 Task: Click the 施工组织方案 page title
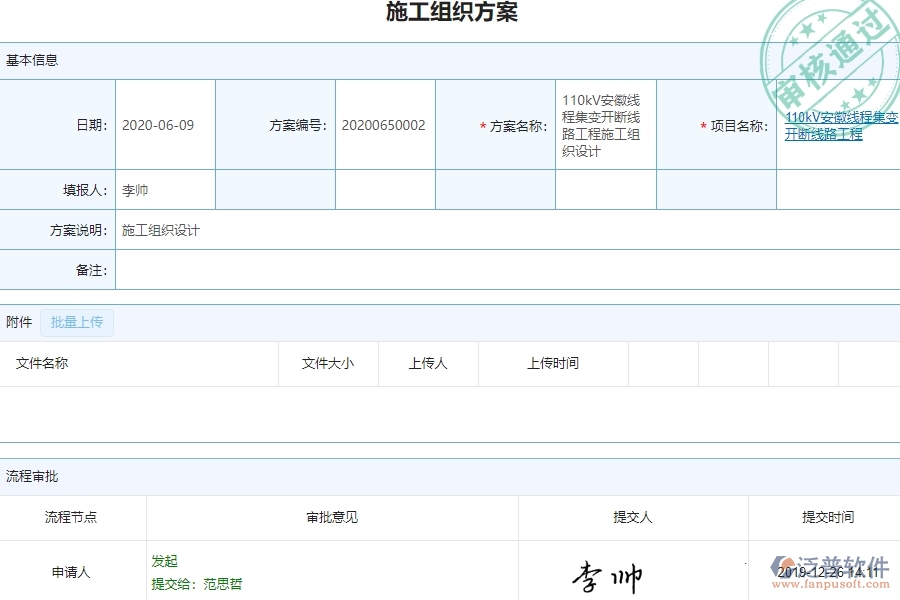tap(450, 13)
